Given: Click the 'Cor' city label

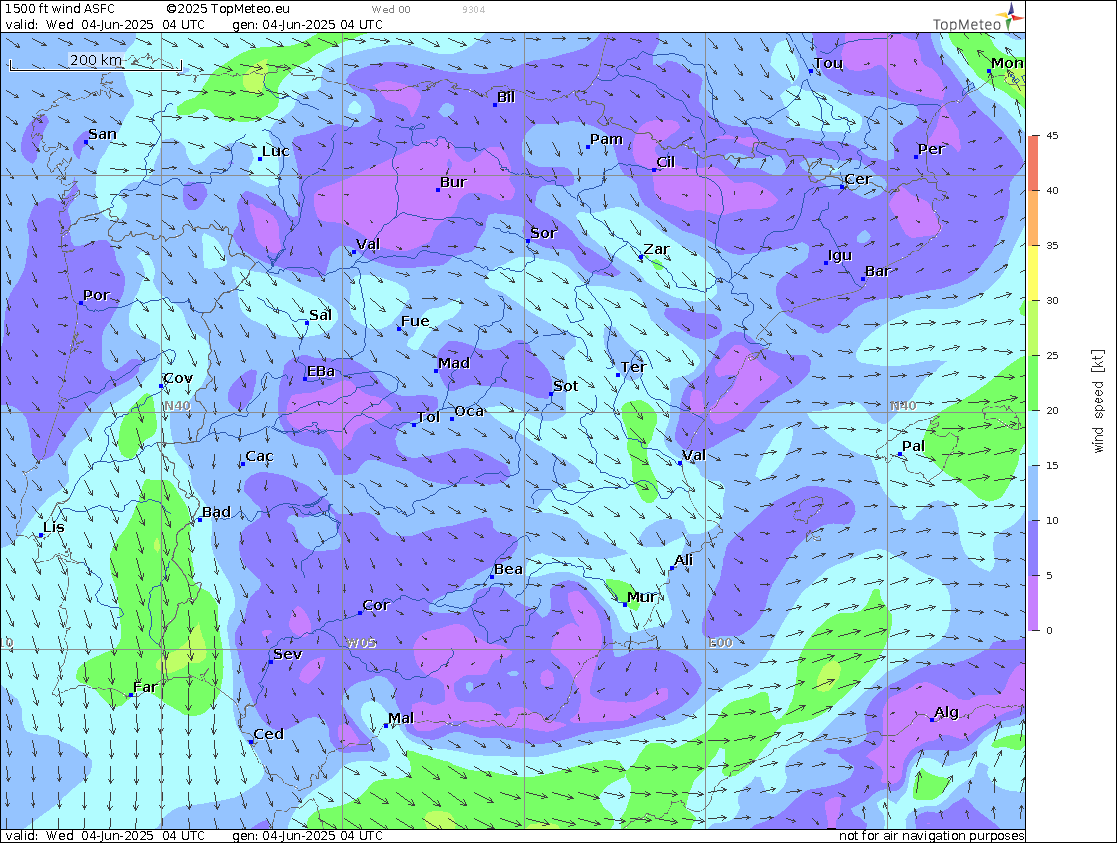Looking at the screenshot, I should click(x=376, y=605).
